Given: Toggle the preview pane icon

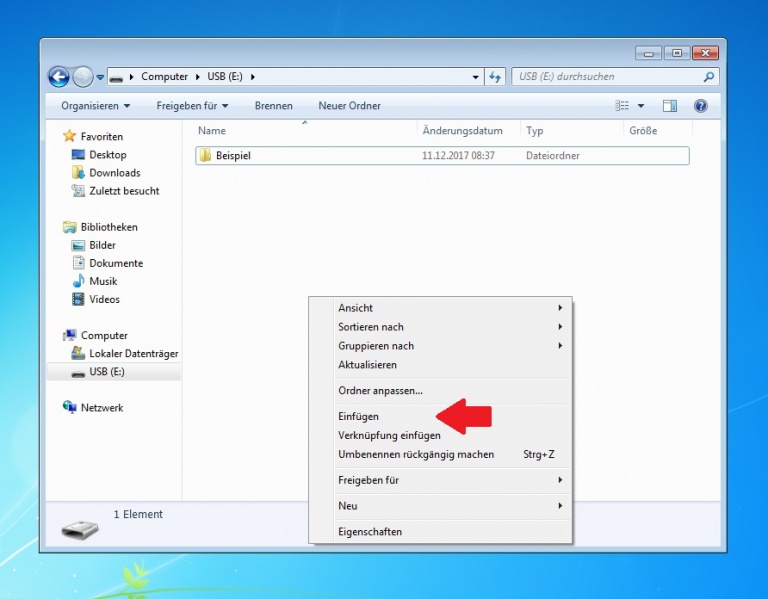Looking at the screenshot, I should pos(670,106).
